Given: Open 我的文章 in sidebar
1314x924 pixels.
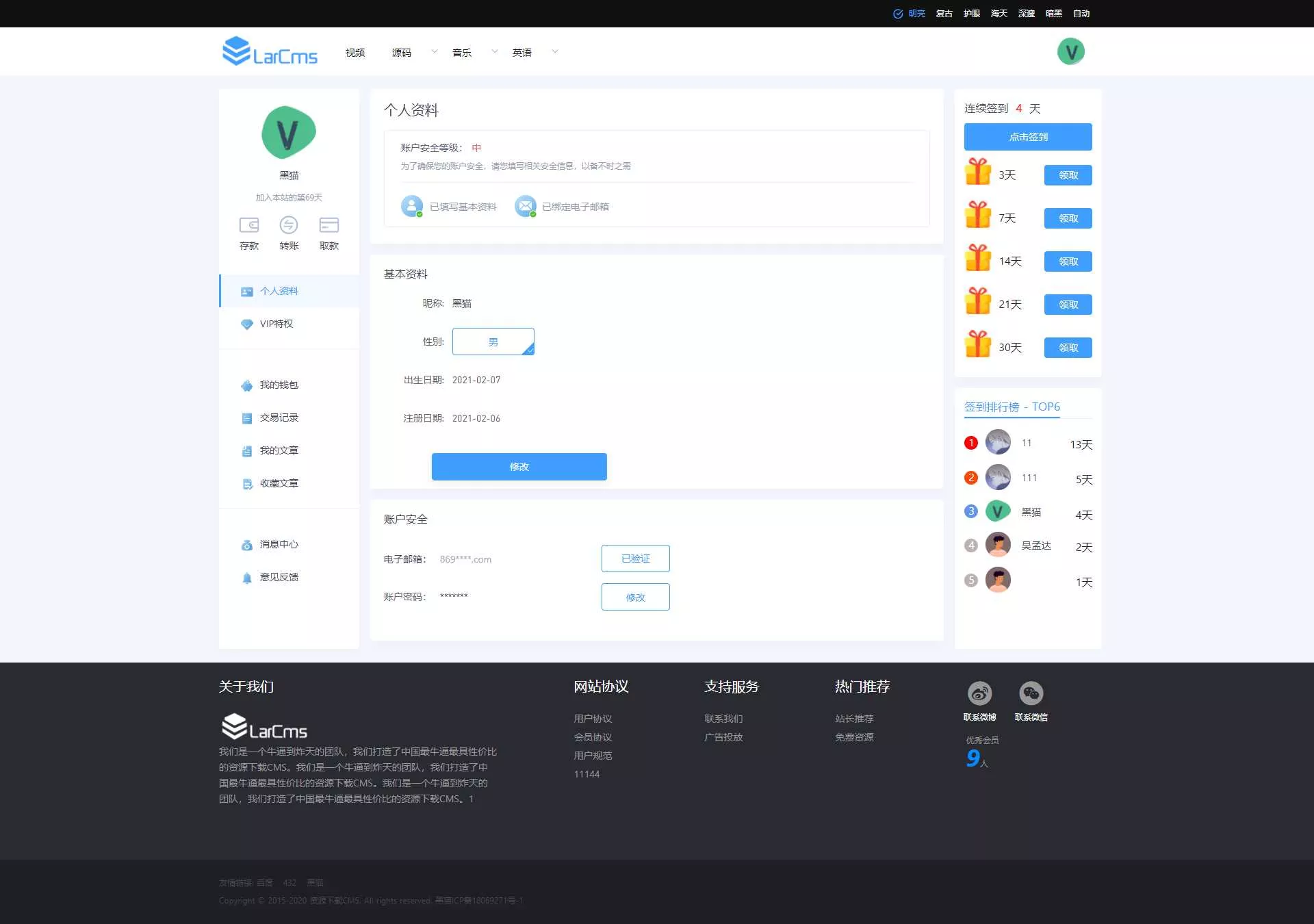Looking at the screenshot, I should coord(289,450).
